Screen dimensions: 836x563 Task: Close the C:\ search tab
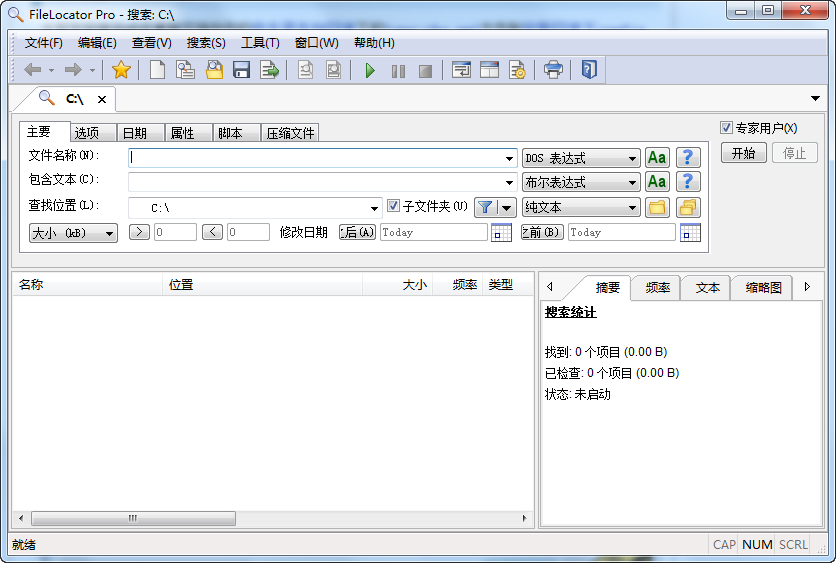tap(102, 99)
